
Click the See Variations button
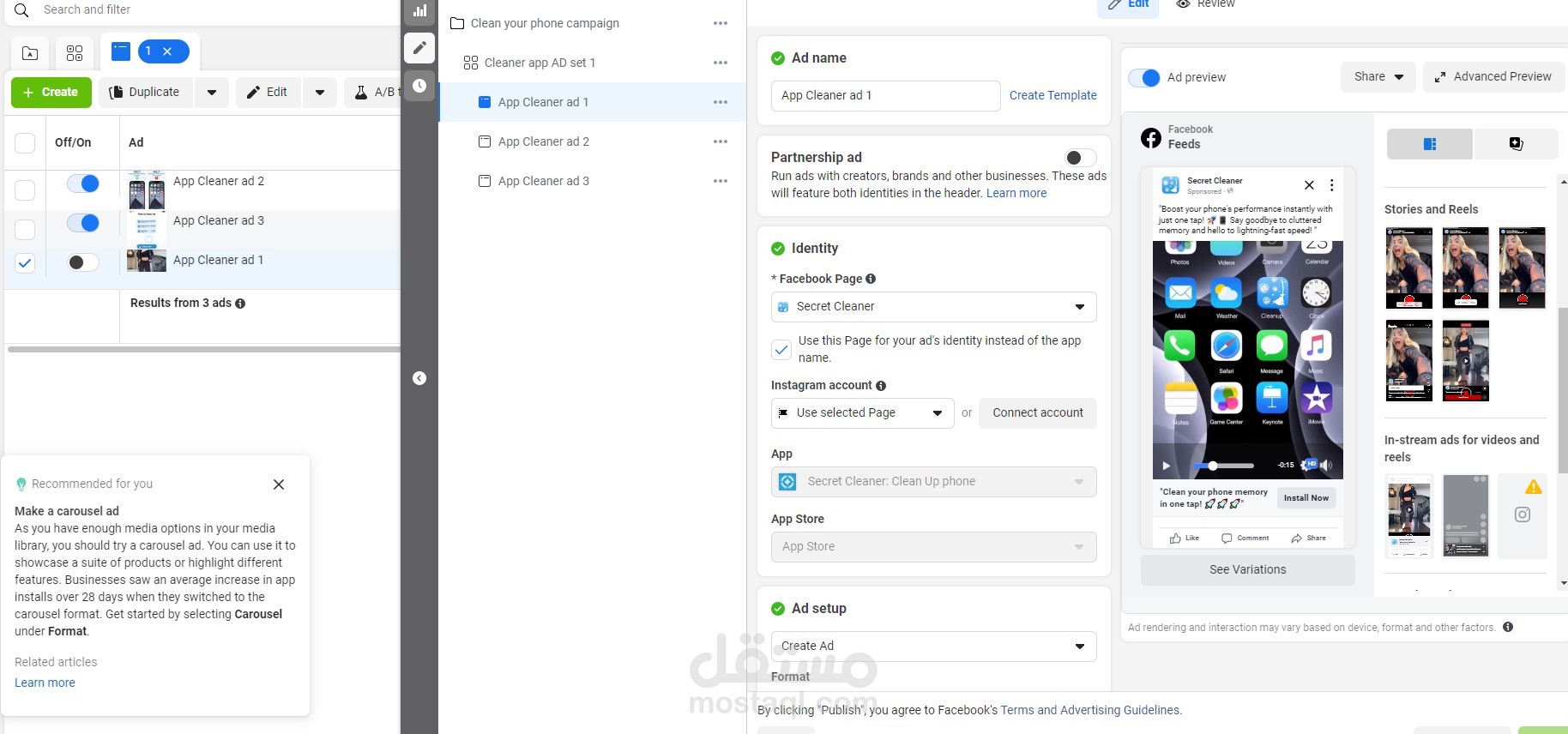[x=1247, y=570]
